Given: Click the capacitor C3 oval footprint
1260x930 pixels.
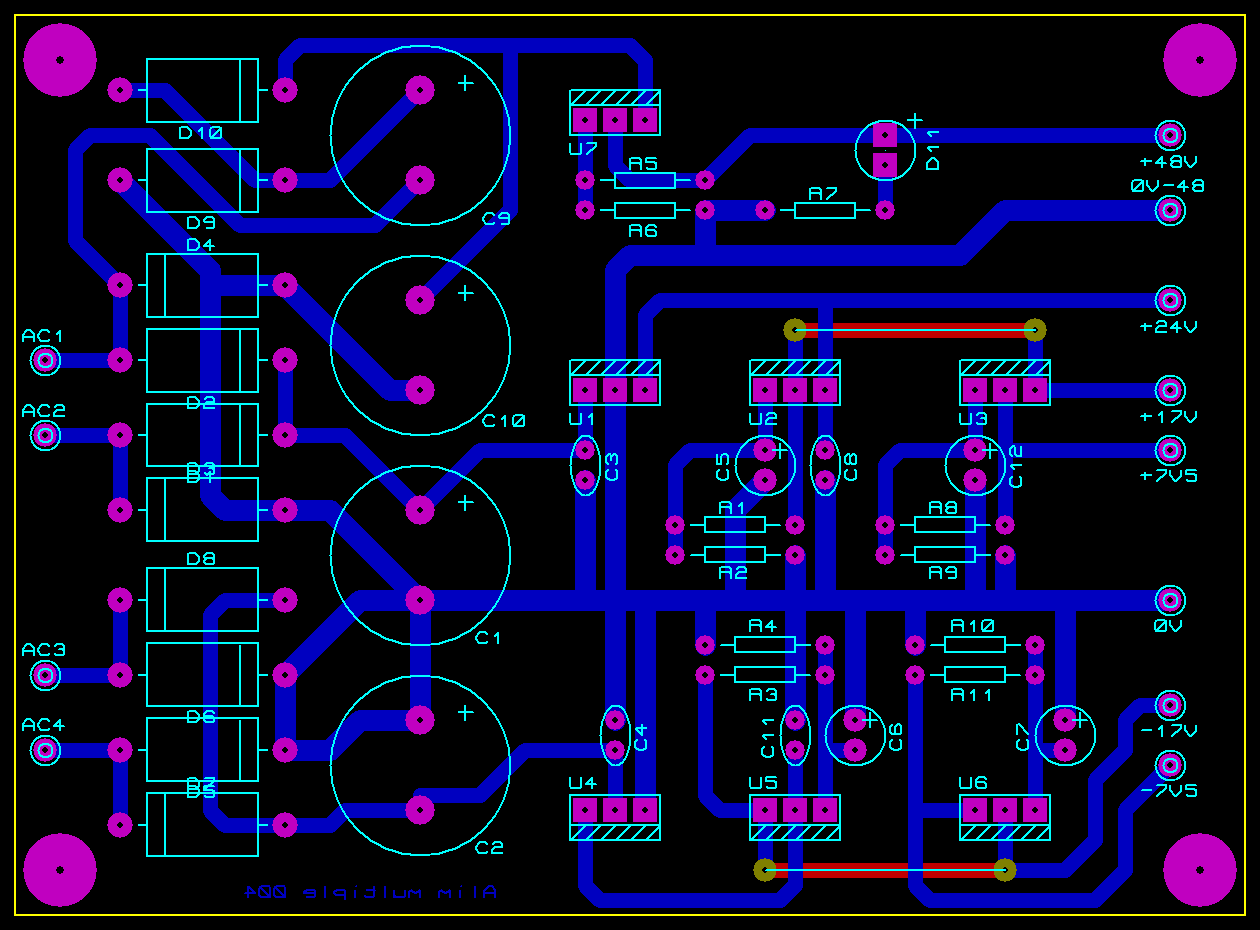Looking at the screenshot, I should click(x=585, y=465).
